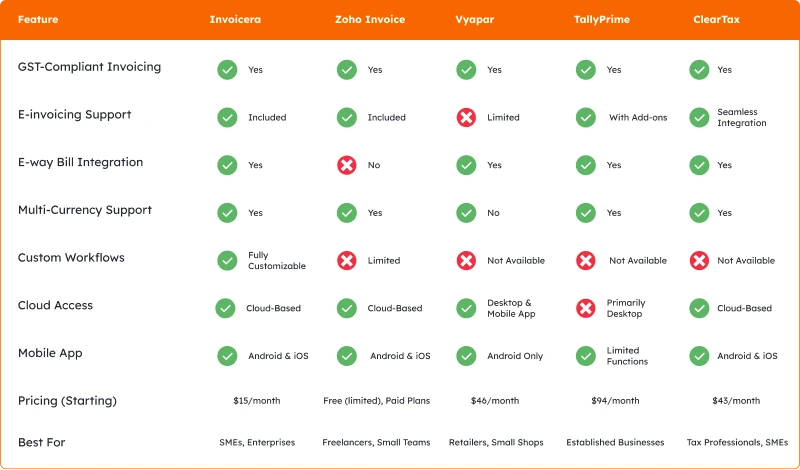The width and height of the screenshot is (800, 470).
Task: Click the red cross for Zoho E-way Bill
Action: tap(346, 165)
